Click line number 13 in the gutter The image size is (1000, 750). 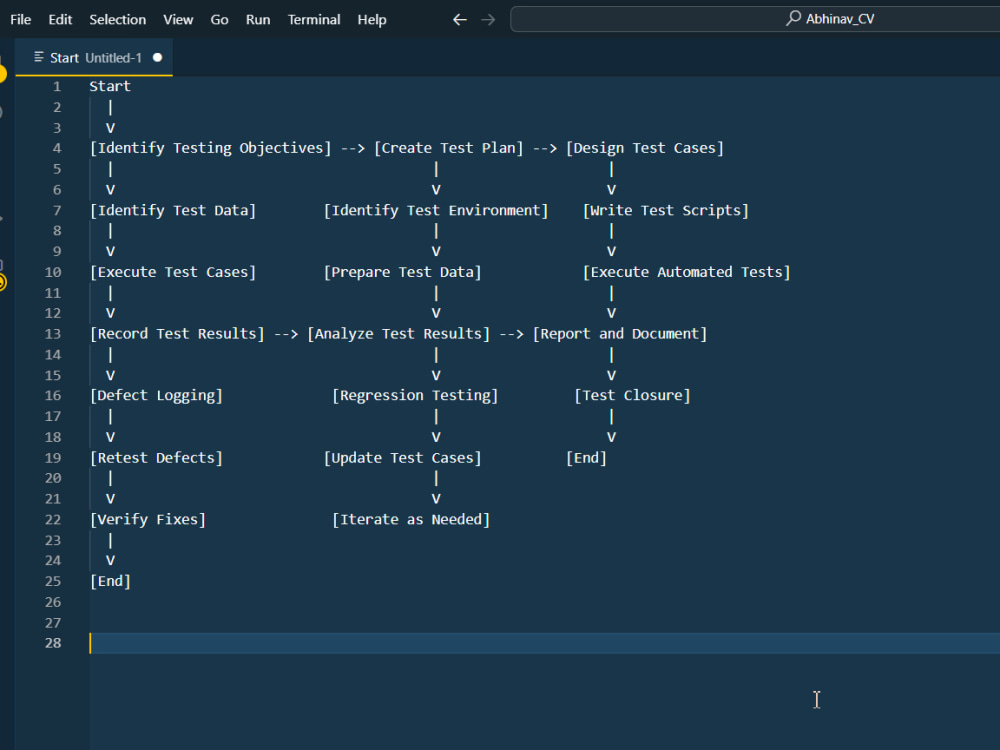53,334
